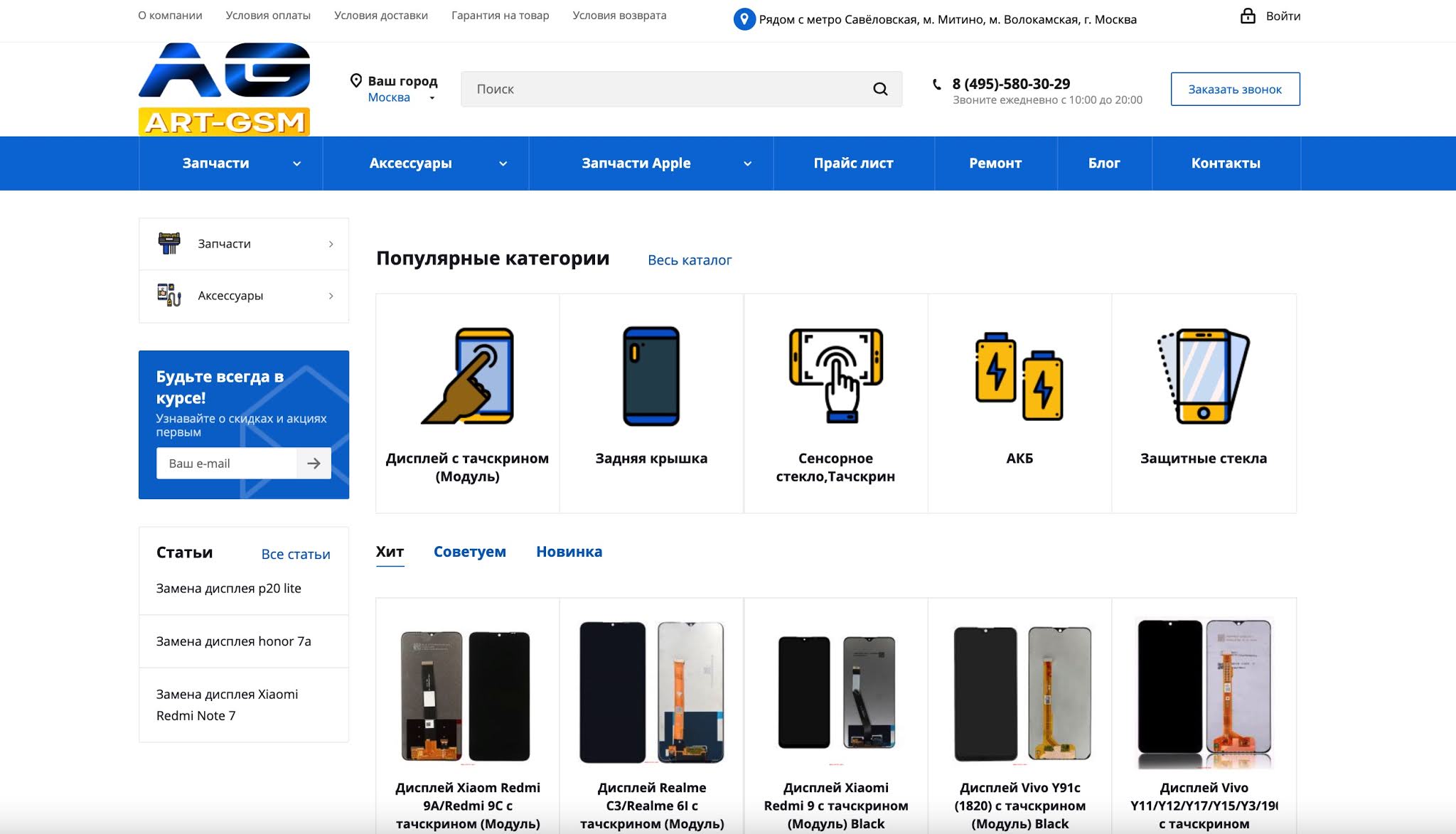Click the phone handset icon
The image size is (1456, 834).
937,84
